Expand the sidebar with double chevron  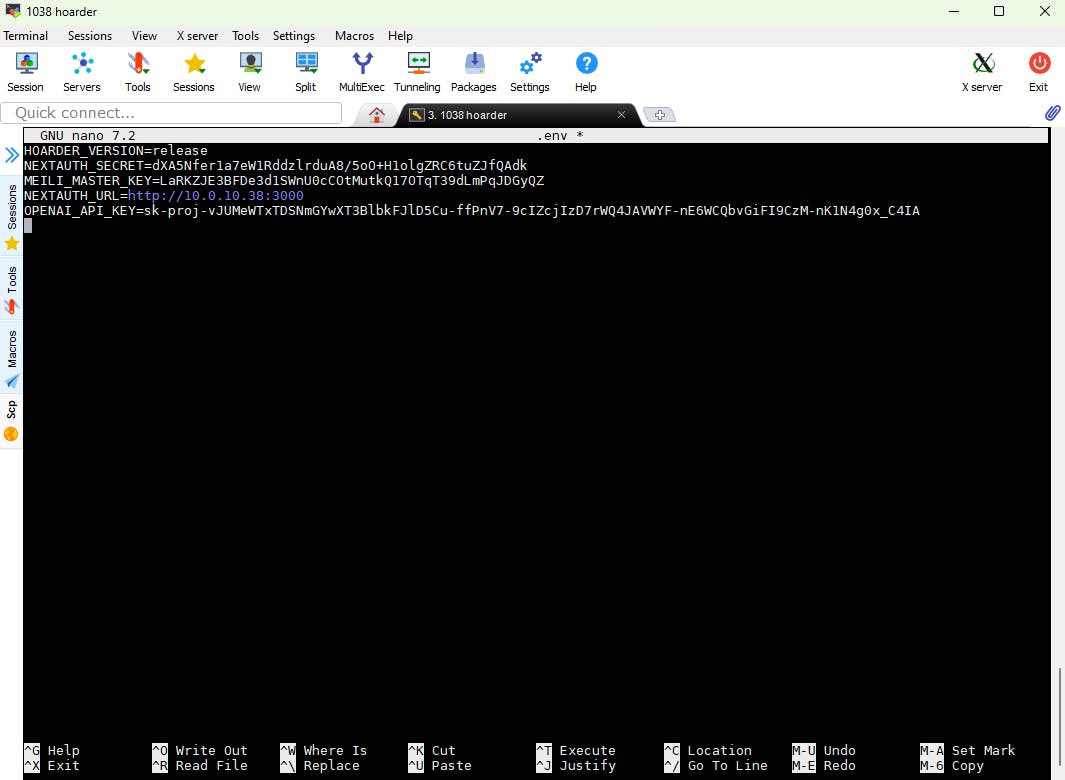12,156
